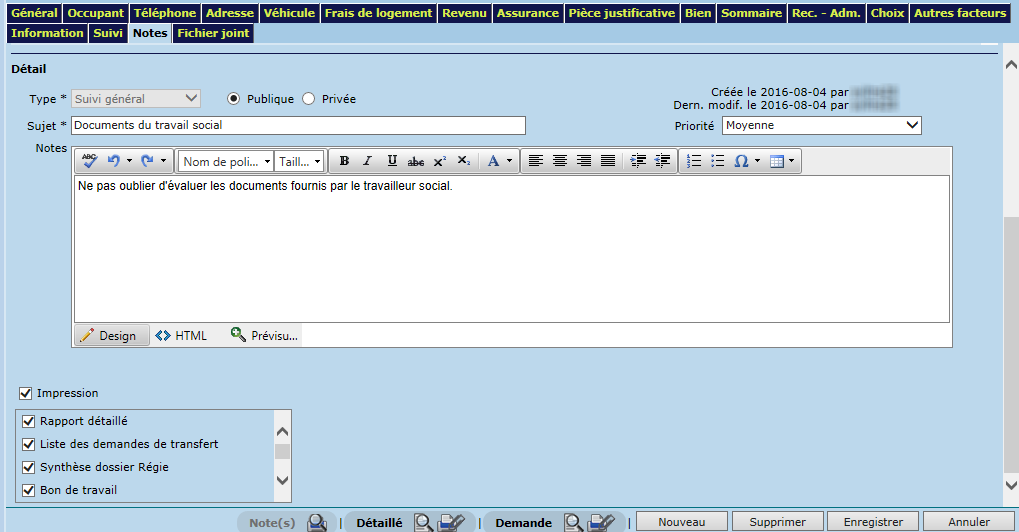Uncheck the Impression checkbox
1019x532 pixels.
26,393
